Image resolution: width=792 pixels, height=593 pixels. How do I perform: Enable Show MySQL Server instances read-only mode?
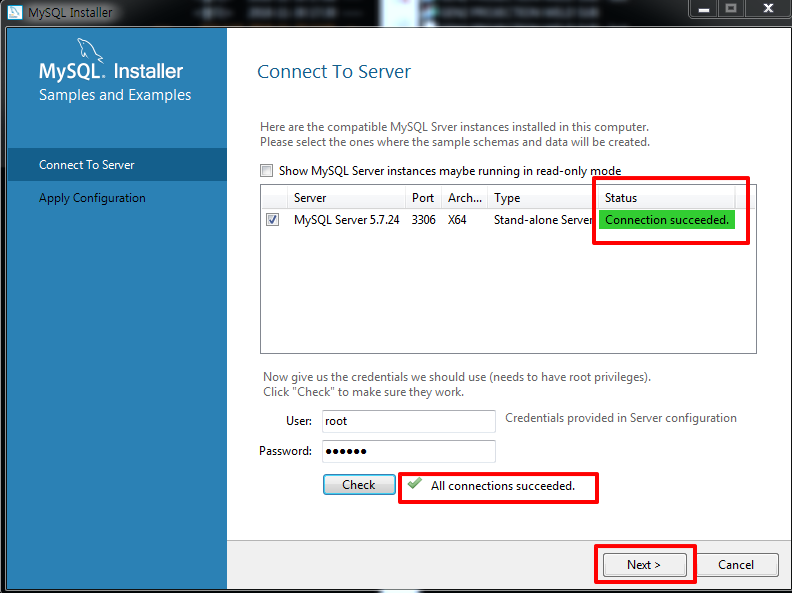pos(267,171)
